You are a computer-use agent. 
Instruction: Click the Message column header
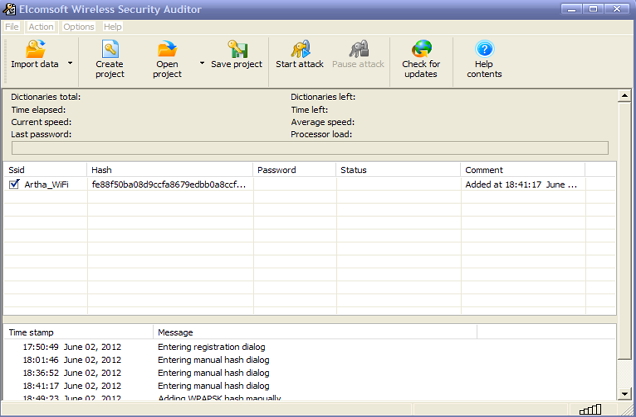click(x=315, y=333)
